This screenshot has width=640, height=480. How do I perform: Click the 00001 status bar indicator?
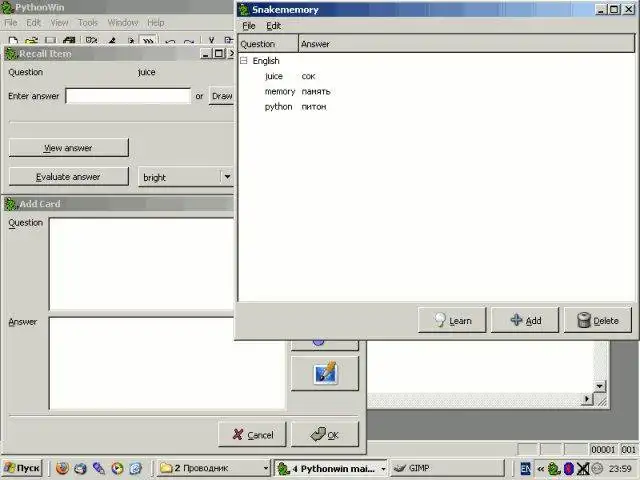click(603, 449)
